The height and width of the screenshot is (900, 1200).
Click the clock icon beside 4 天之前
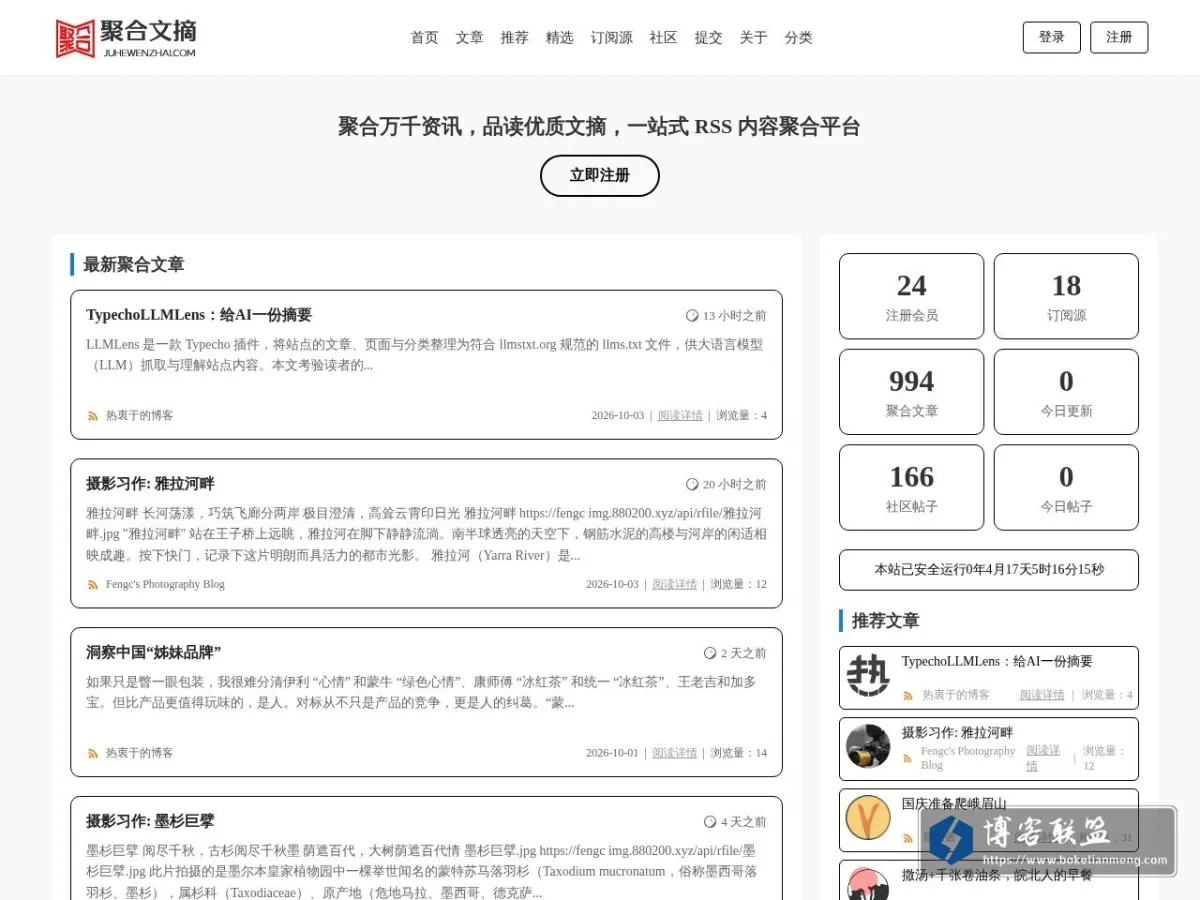(710, 822)
